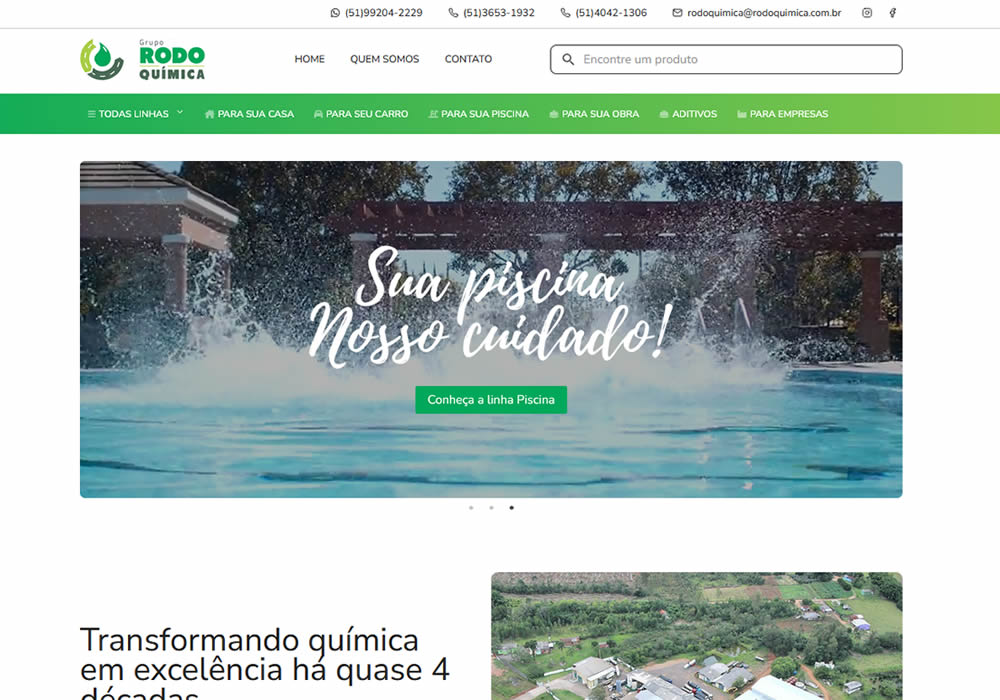Open the Facebook icon in top bar

tap(893, 13)
